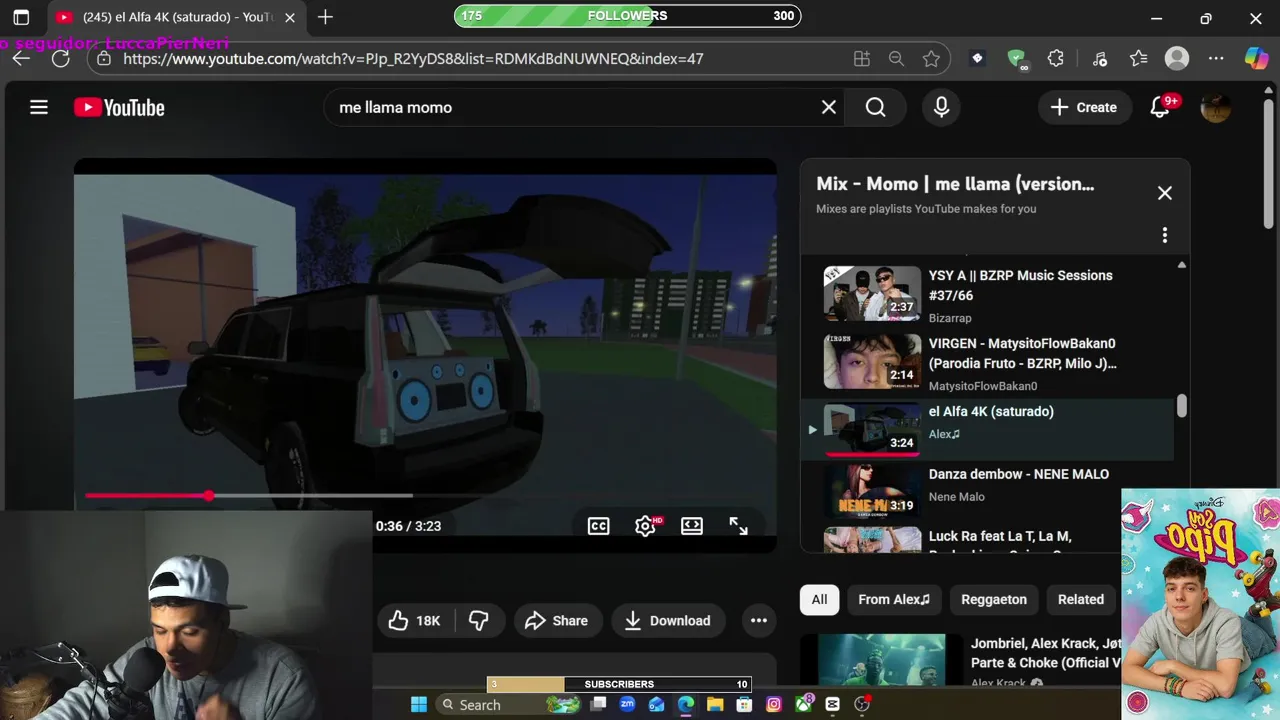Open the Extensions puzzle icon
Screen dimensions: 1280x720
[x=1056, y=59]
